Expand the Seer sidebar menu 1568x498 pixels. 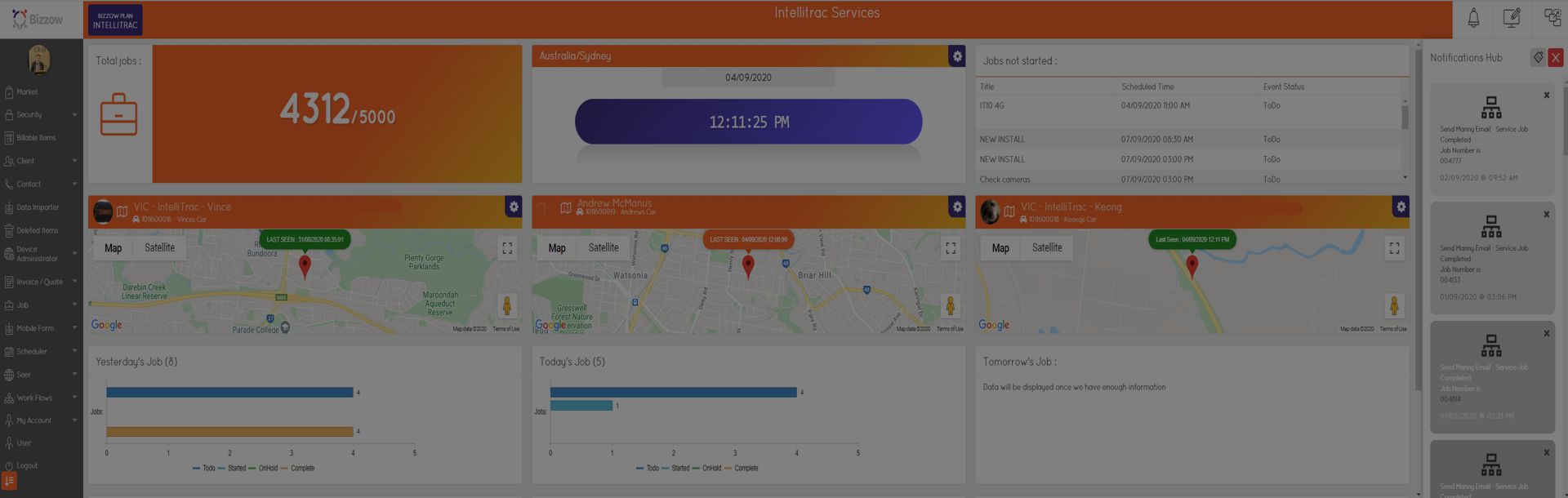coord(41,375)
